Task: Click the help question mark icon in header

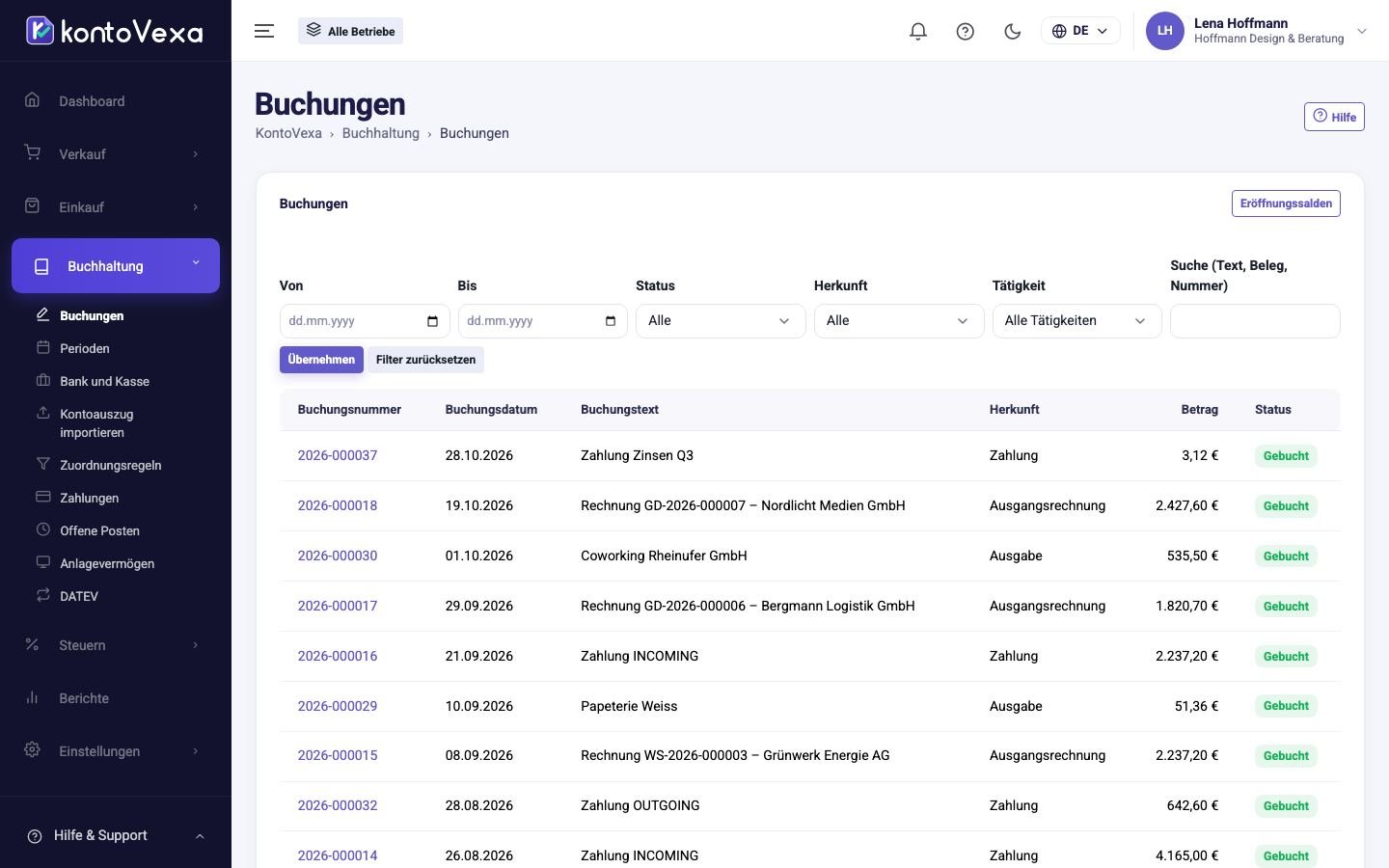Action: point(966,31)
